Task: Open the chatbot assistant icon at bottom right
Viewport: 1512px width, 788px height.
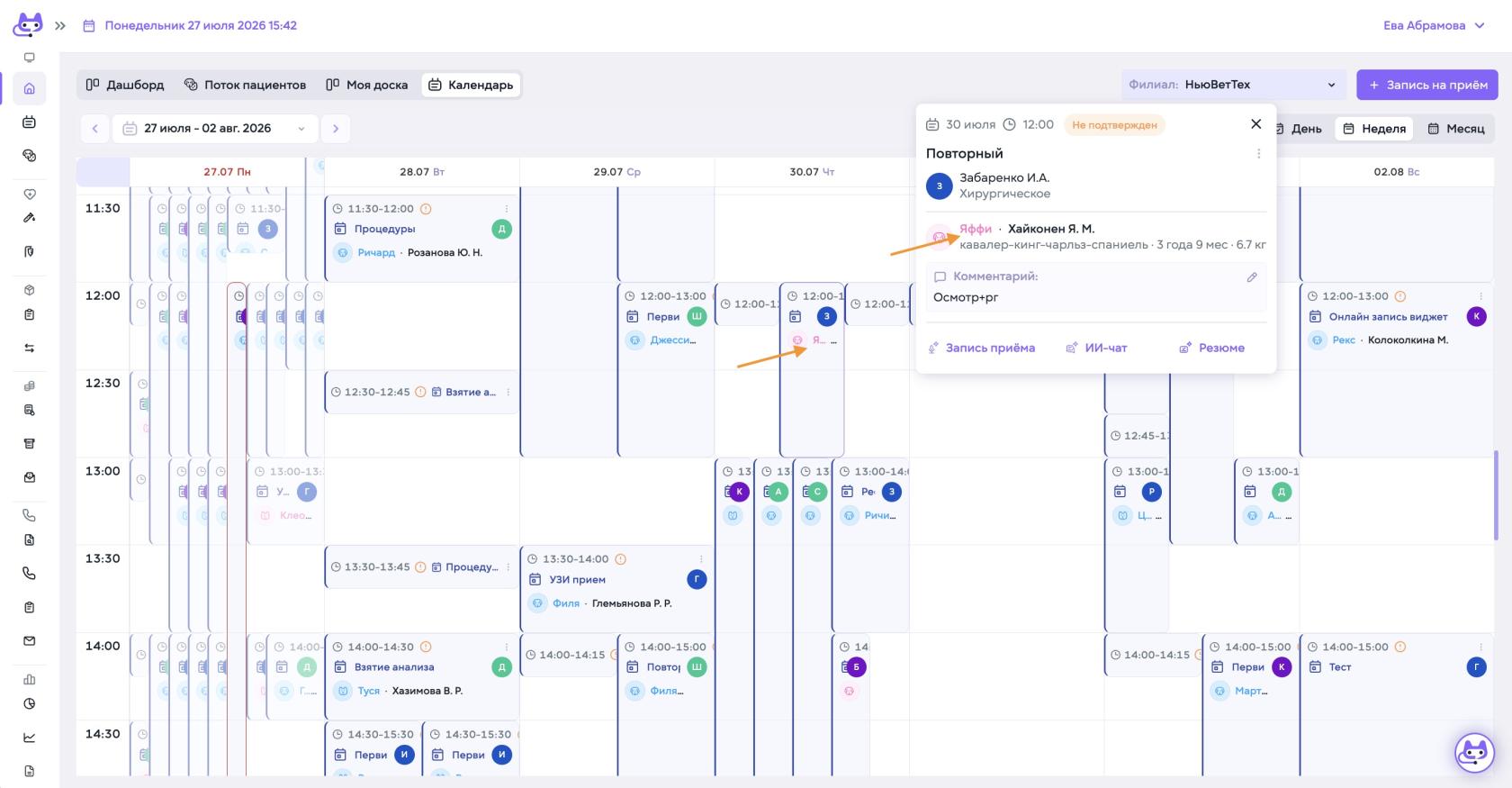Action: (1474, 752)
